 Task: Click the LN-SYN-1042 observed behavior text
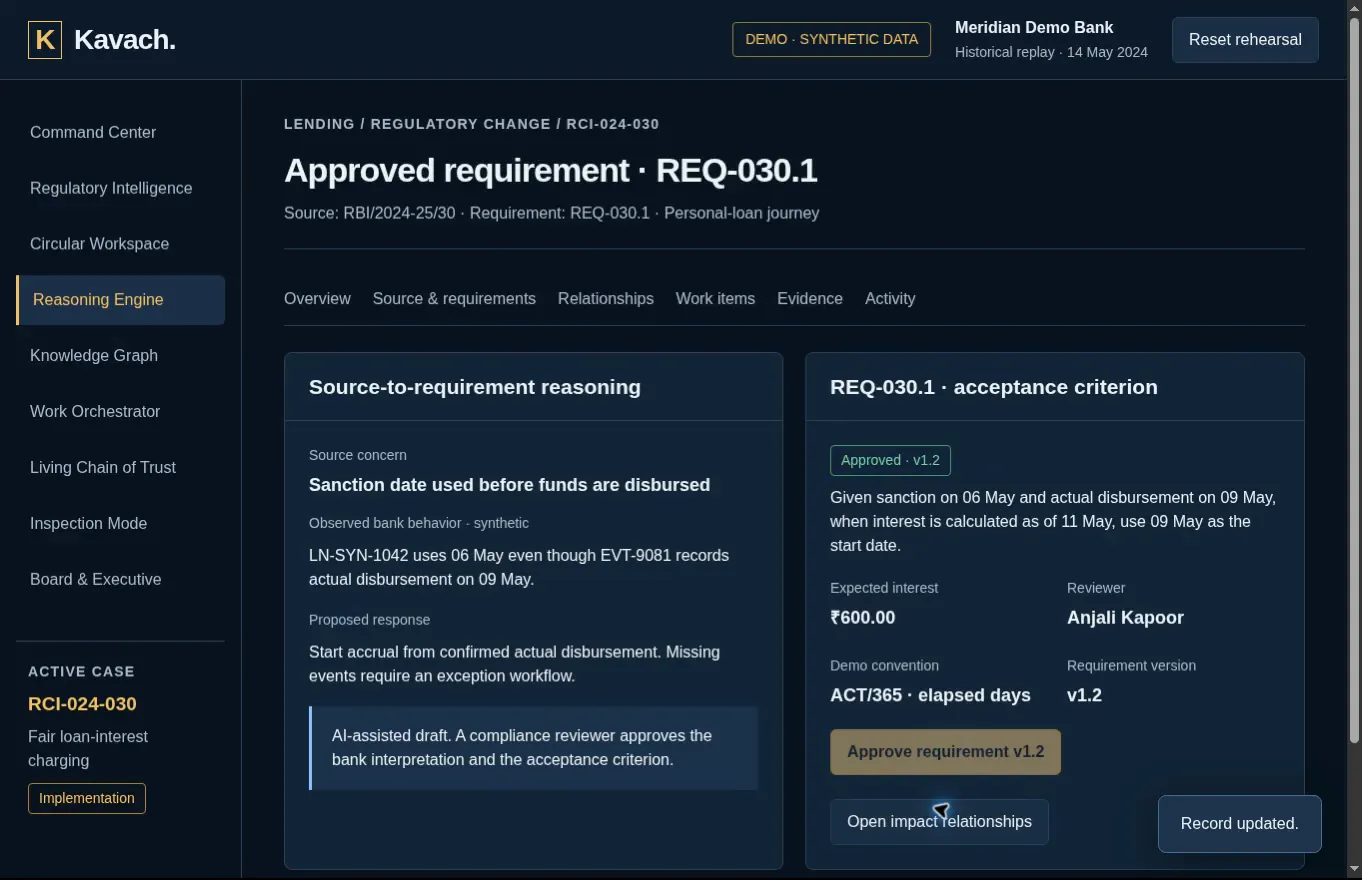(519, 567)
